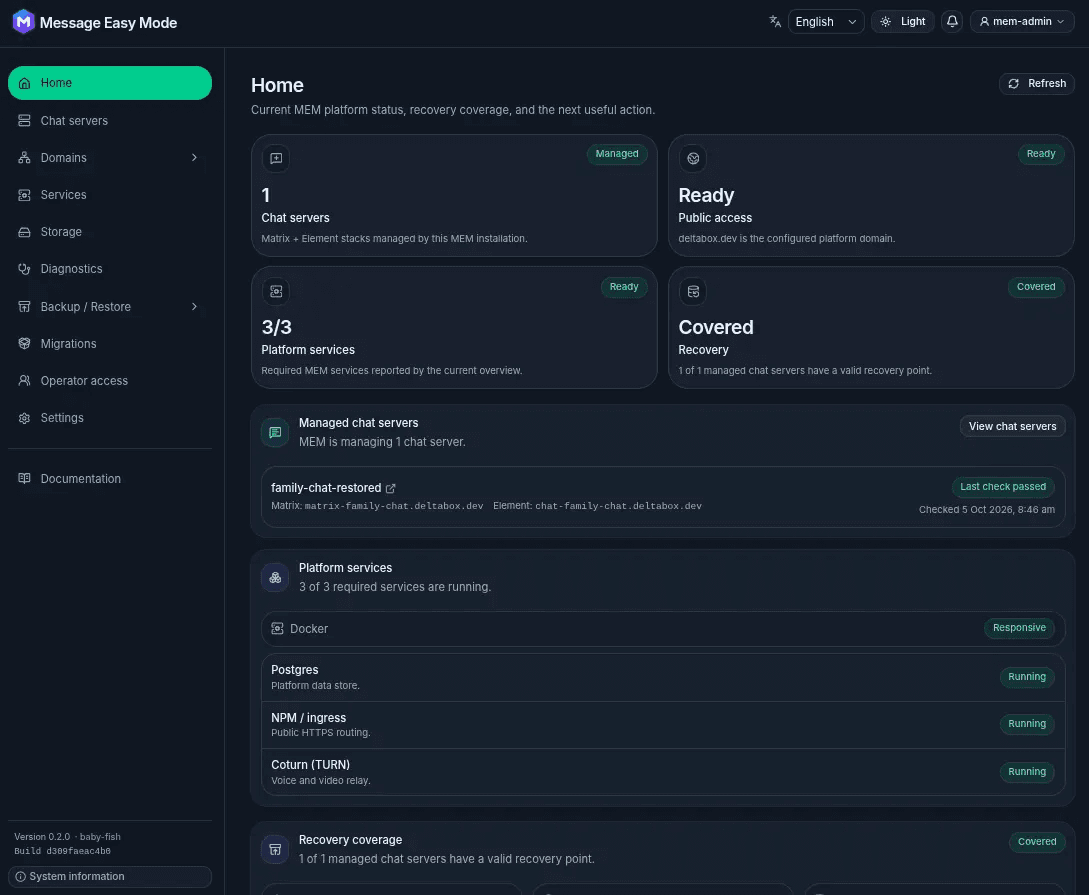Click the Domains sidebar icon
Viewport: 1089px width, 895px height.
24,158
